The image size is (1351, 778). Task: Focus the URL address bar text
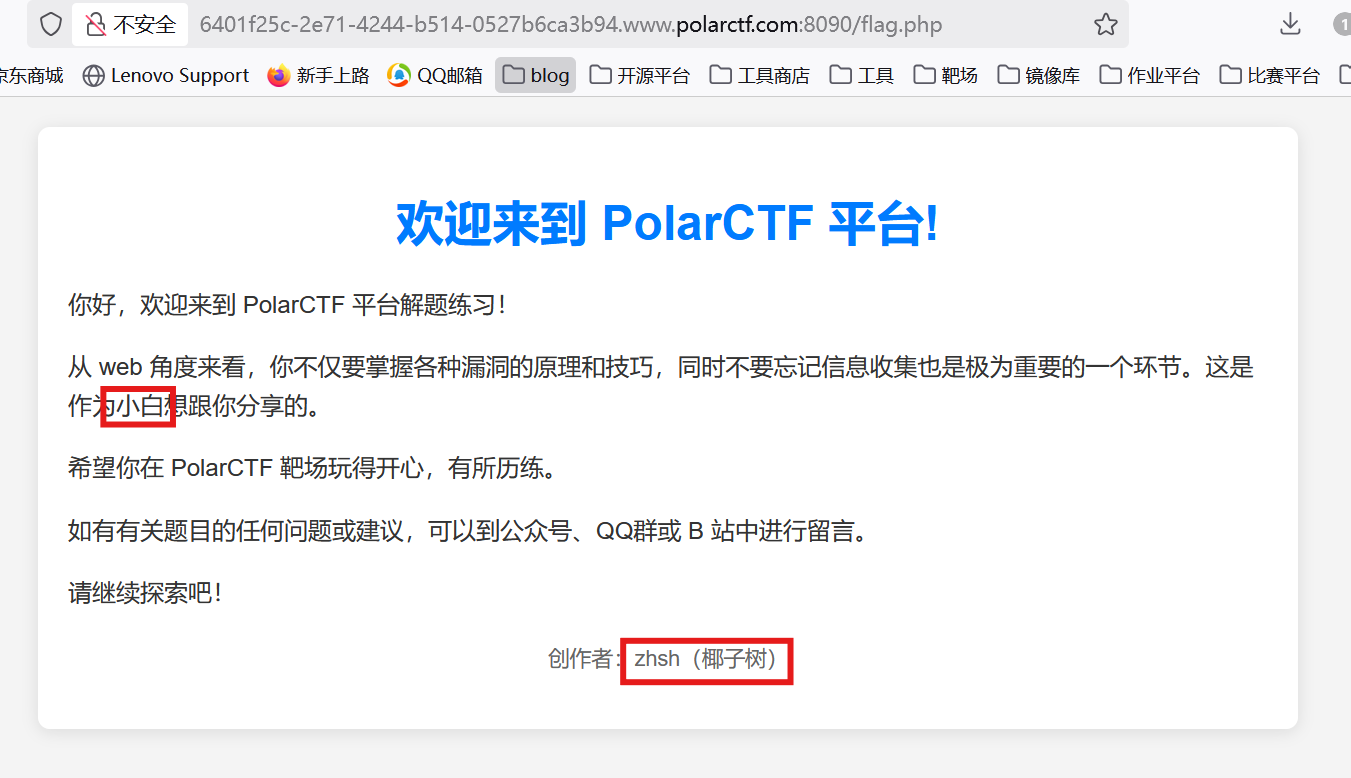[x=571, y=24]
